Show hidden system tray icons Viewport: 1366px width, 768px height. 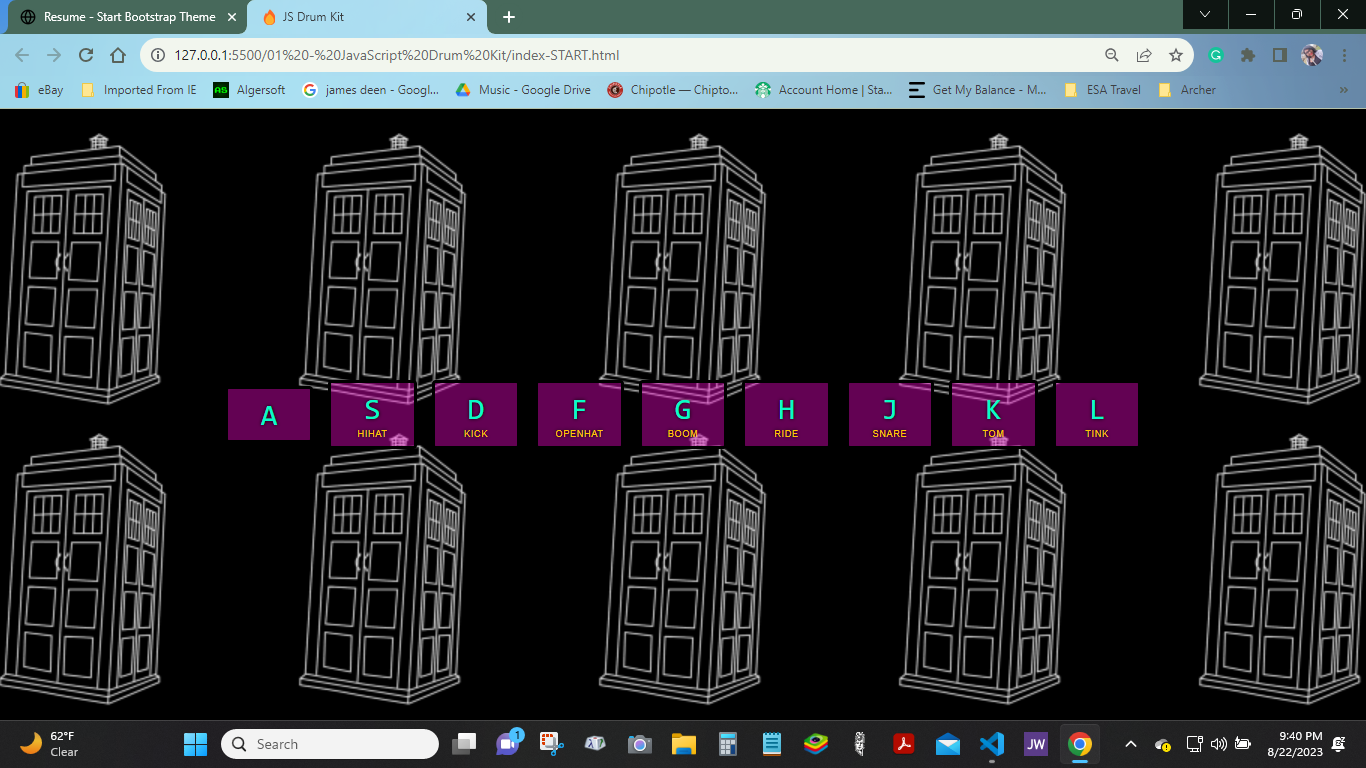(1131, 744)
